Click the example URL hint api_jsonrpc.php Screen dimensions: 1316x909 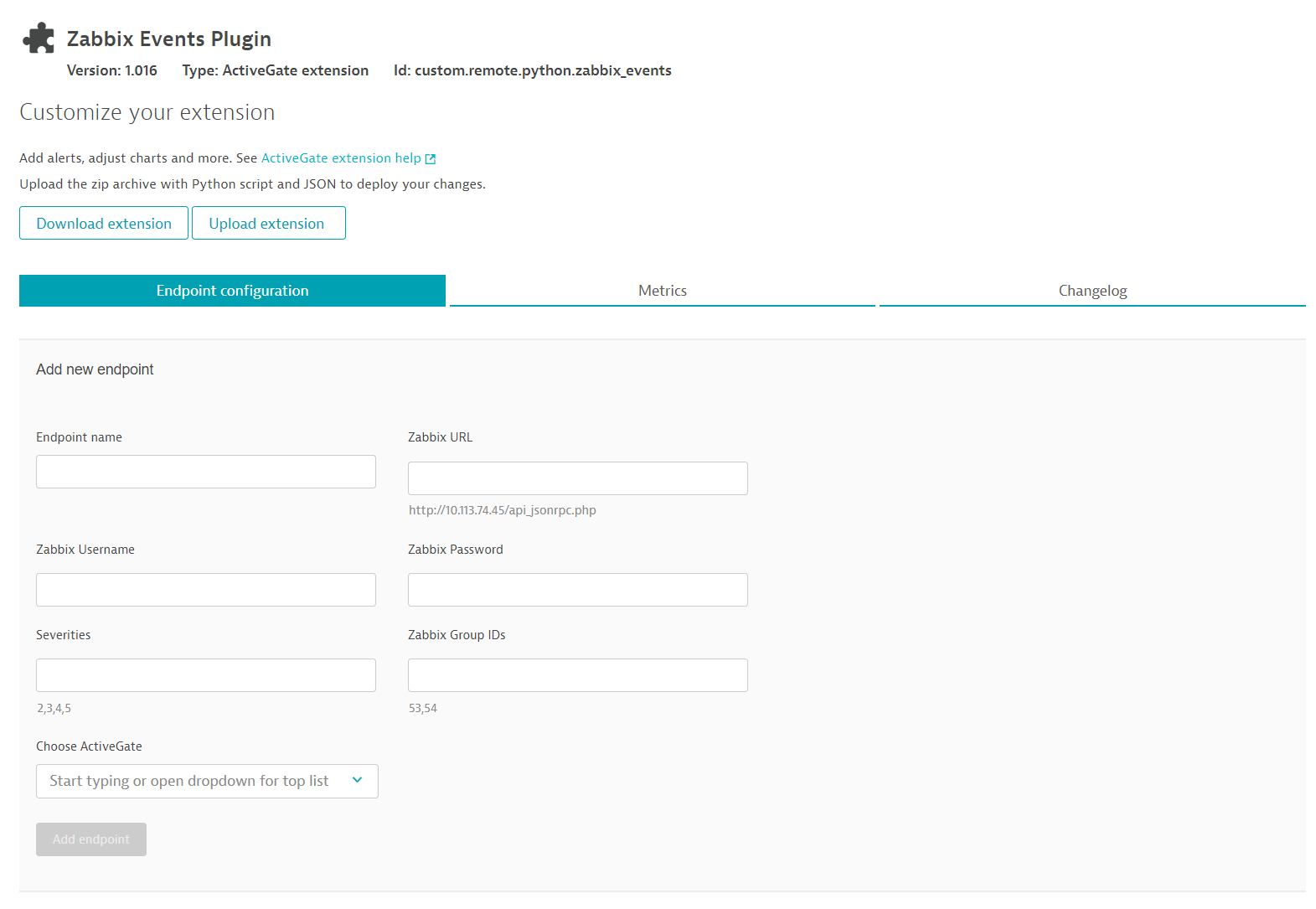[503, 510]
